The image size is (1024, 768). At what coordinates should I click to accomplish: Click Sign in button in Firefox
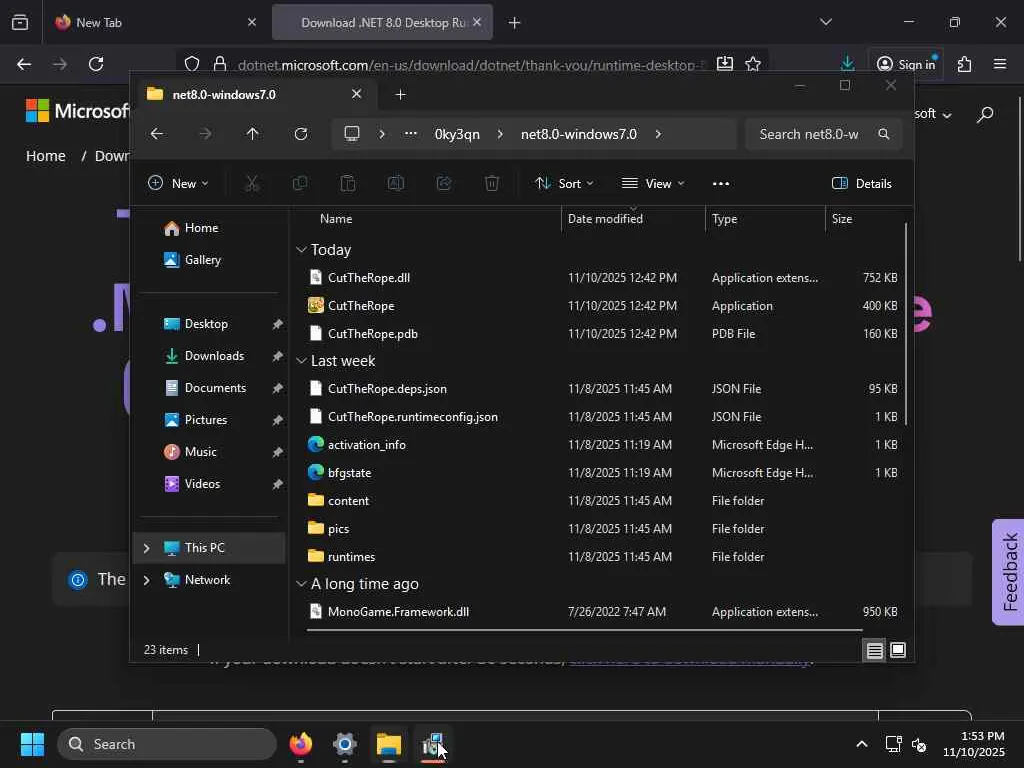click(906, 64)
